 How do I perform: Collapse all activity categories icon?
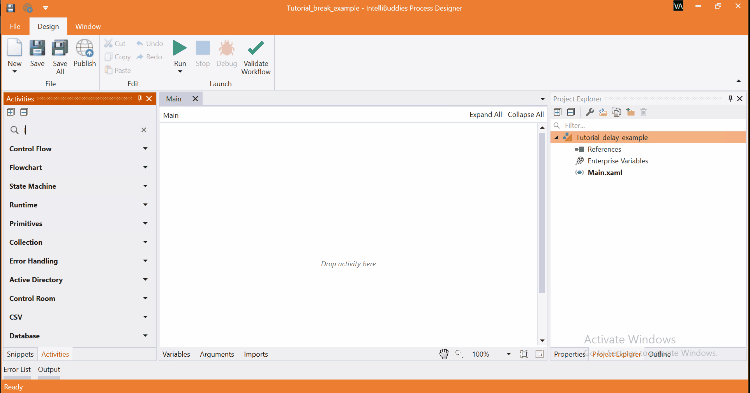(24, 112)
